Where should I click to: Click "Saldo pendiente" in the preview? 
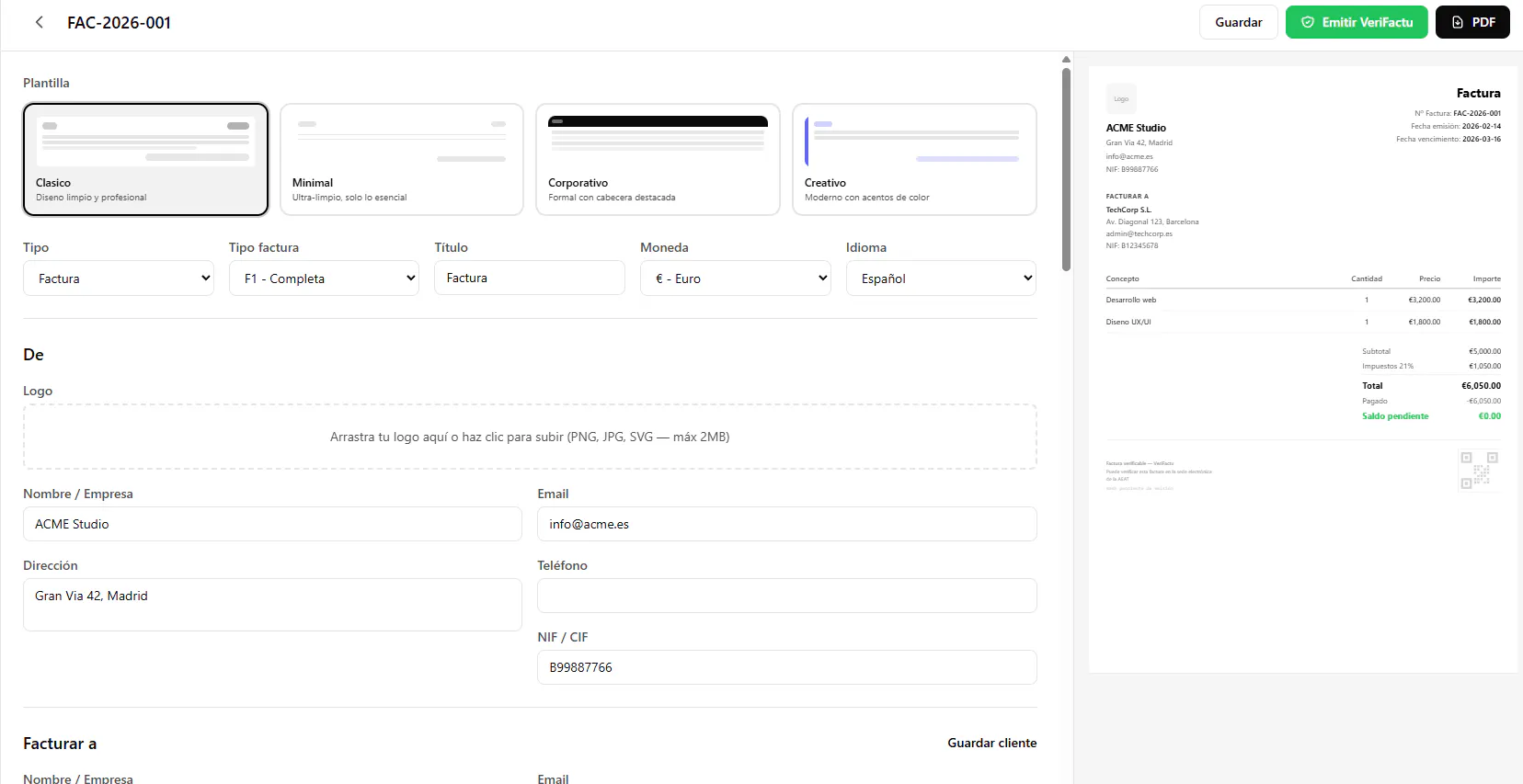click(x=1395, y=416)
